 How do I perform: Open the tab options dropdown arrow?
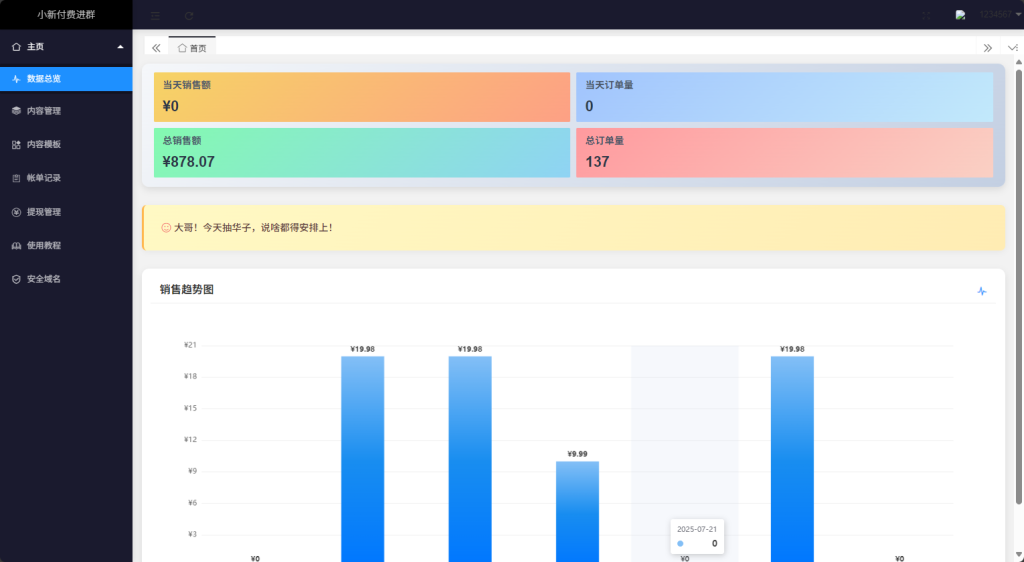[x=1013, y=47]
